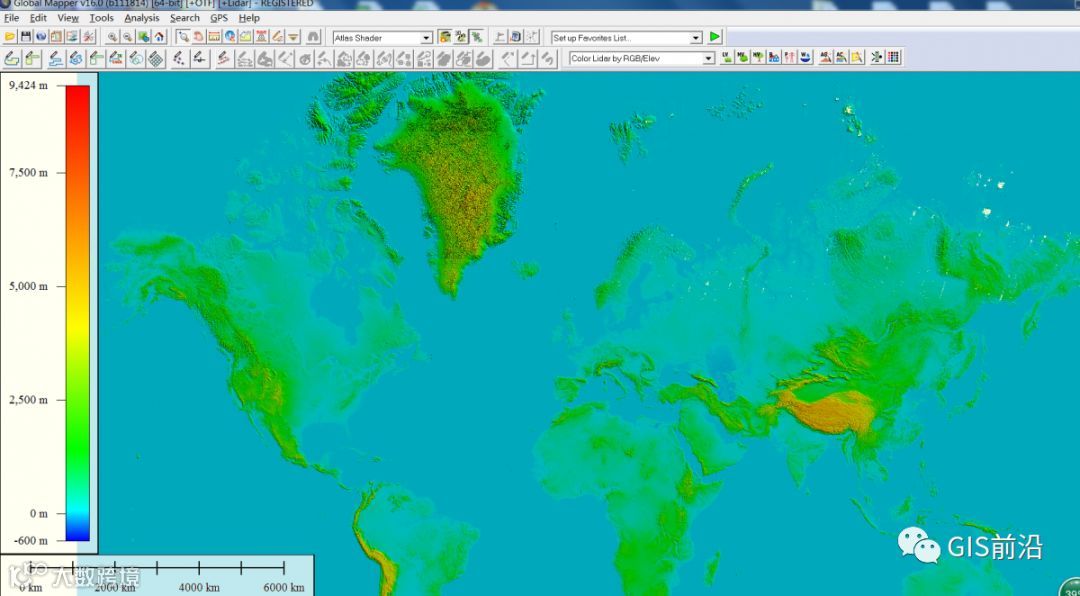Screen dimensions: 1080x596
Task: Open the Analysis menu
Action: click(141, 18)
